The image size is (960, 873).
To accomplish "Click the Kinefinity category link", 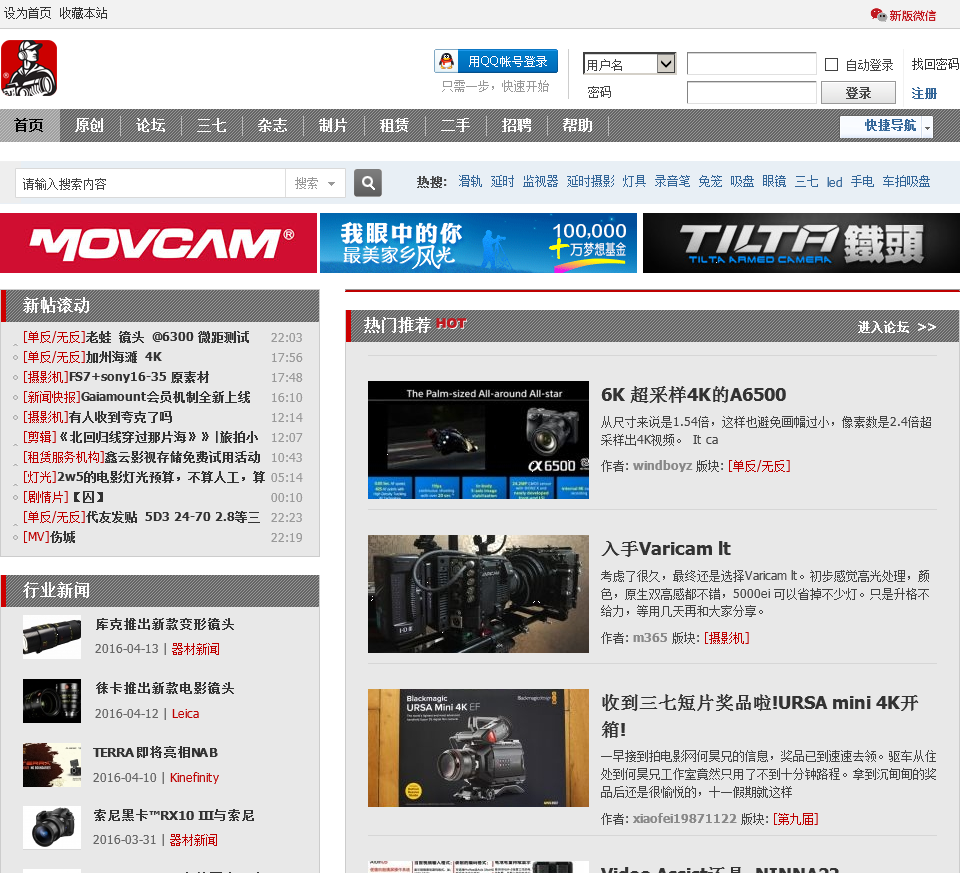I will (x=194, y=777).
